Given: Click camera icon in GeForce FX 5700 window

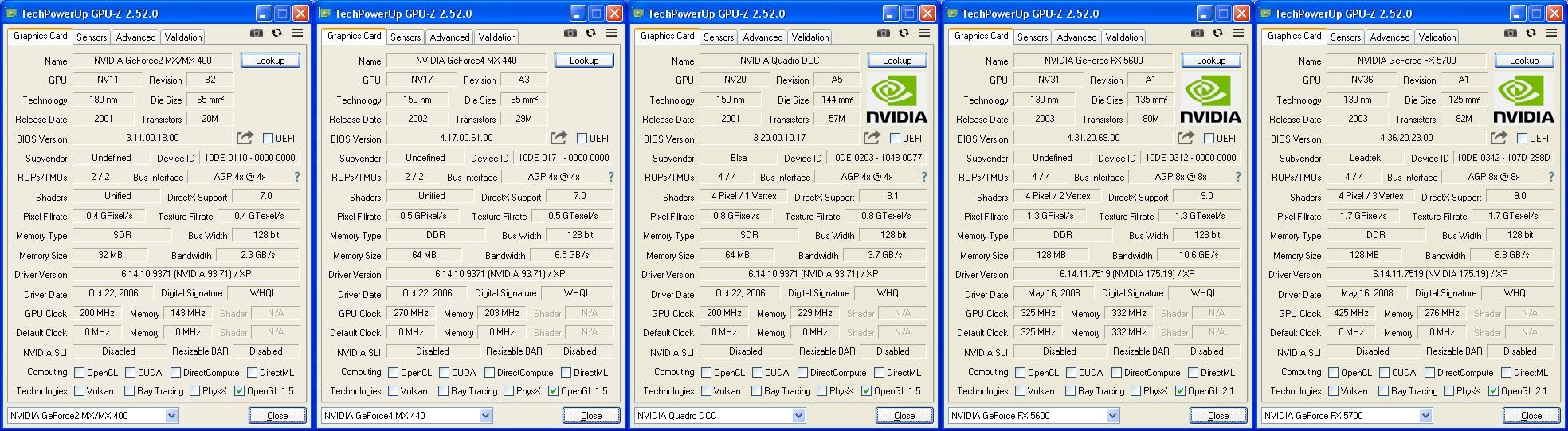Looking at the screenshot, I should (1510, 33).
